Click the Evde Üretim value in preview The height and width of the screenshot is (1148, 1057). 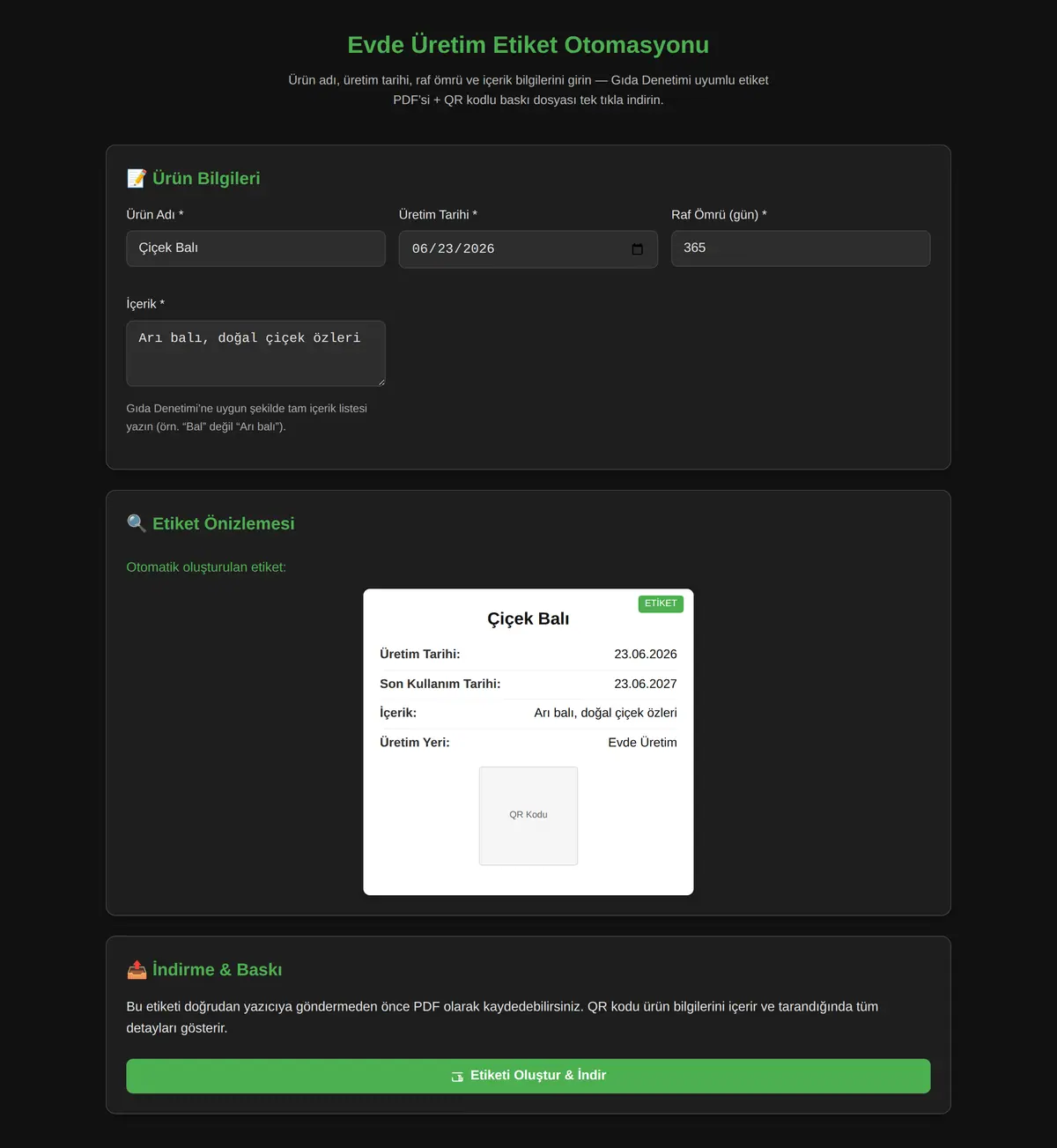(x=643, y=743)
